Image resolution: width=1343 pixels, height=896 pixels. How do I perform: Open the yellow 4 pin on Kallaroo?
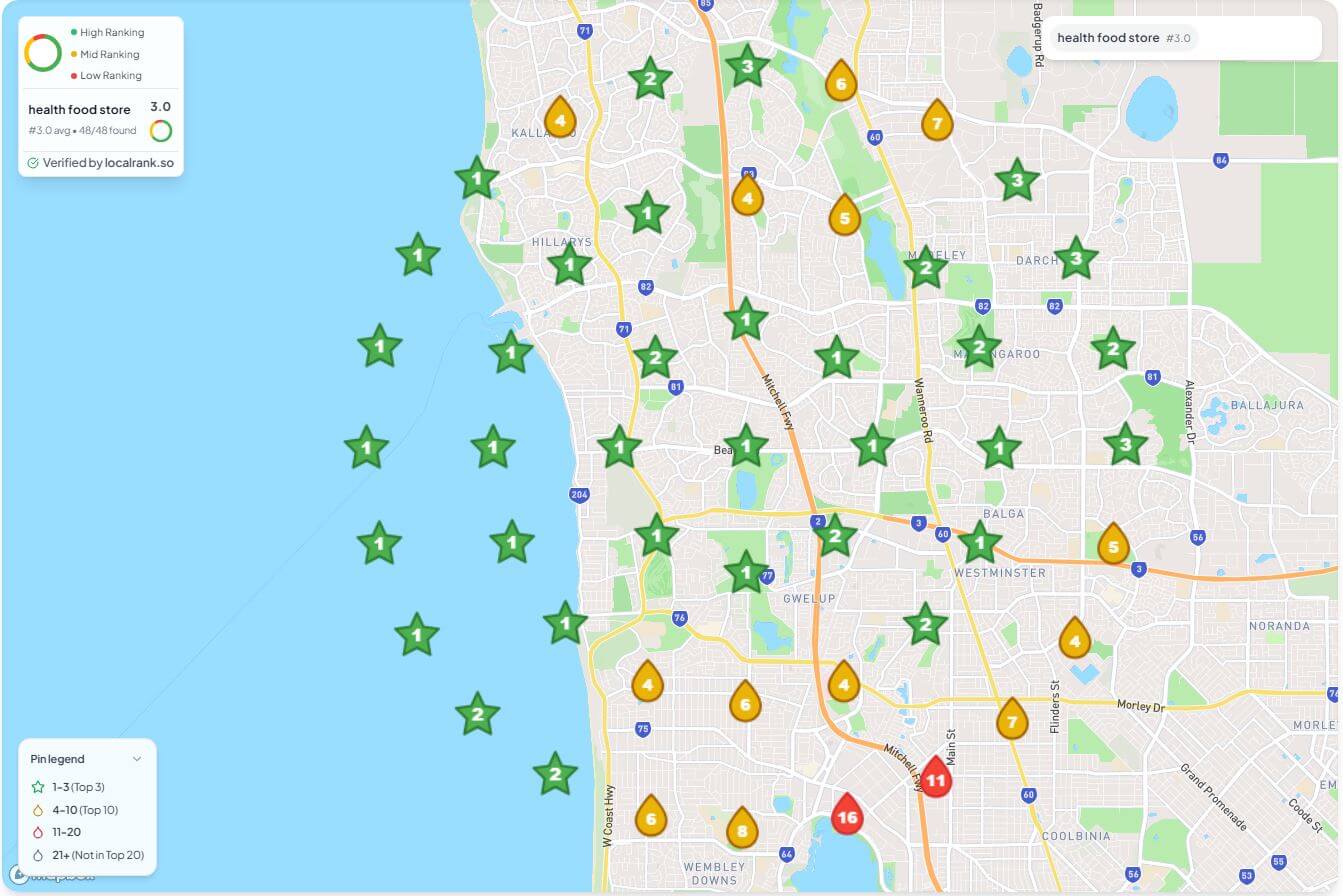(560, 118)
